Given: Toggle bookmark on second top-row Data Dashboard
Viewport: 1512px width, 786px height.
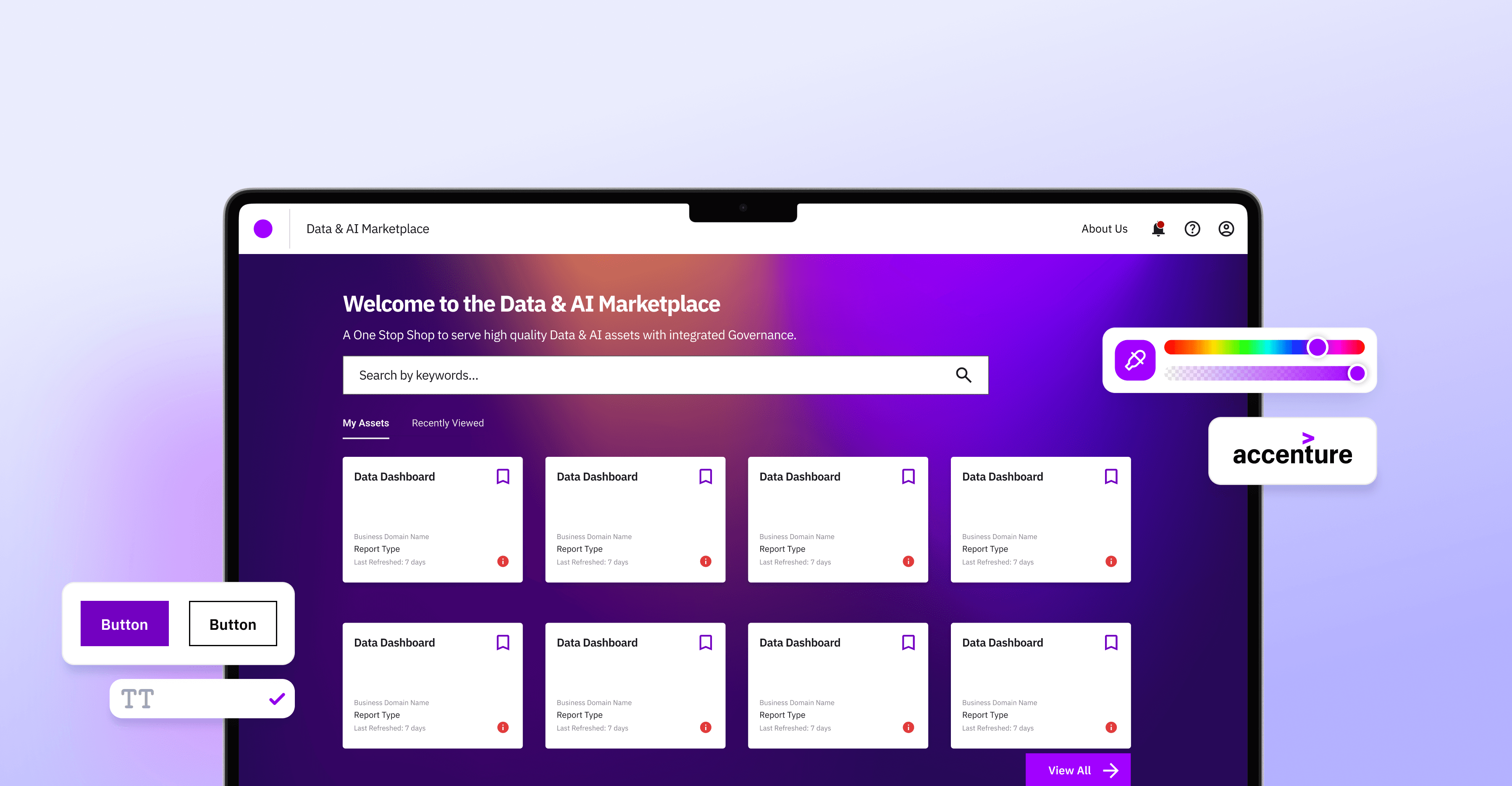Looking at the screenshot, I should tap(706, 476).
